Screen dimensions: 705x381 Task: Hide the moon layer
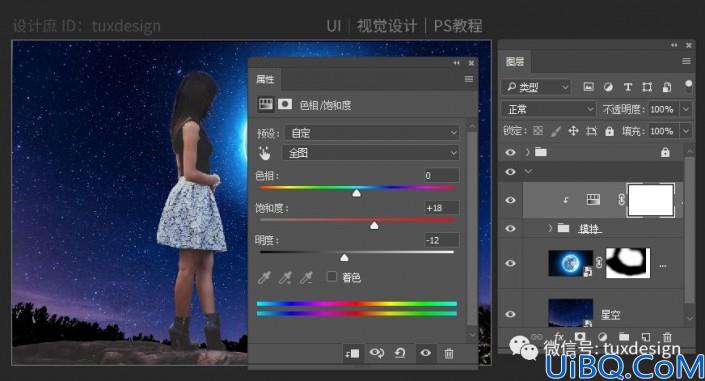(510, 264)
